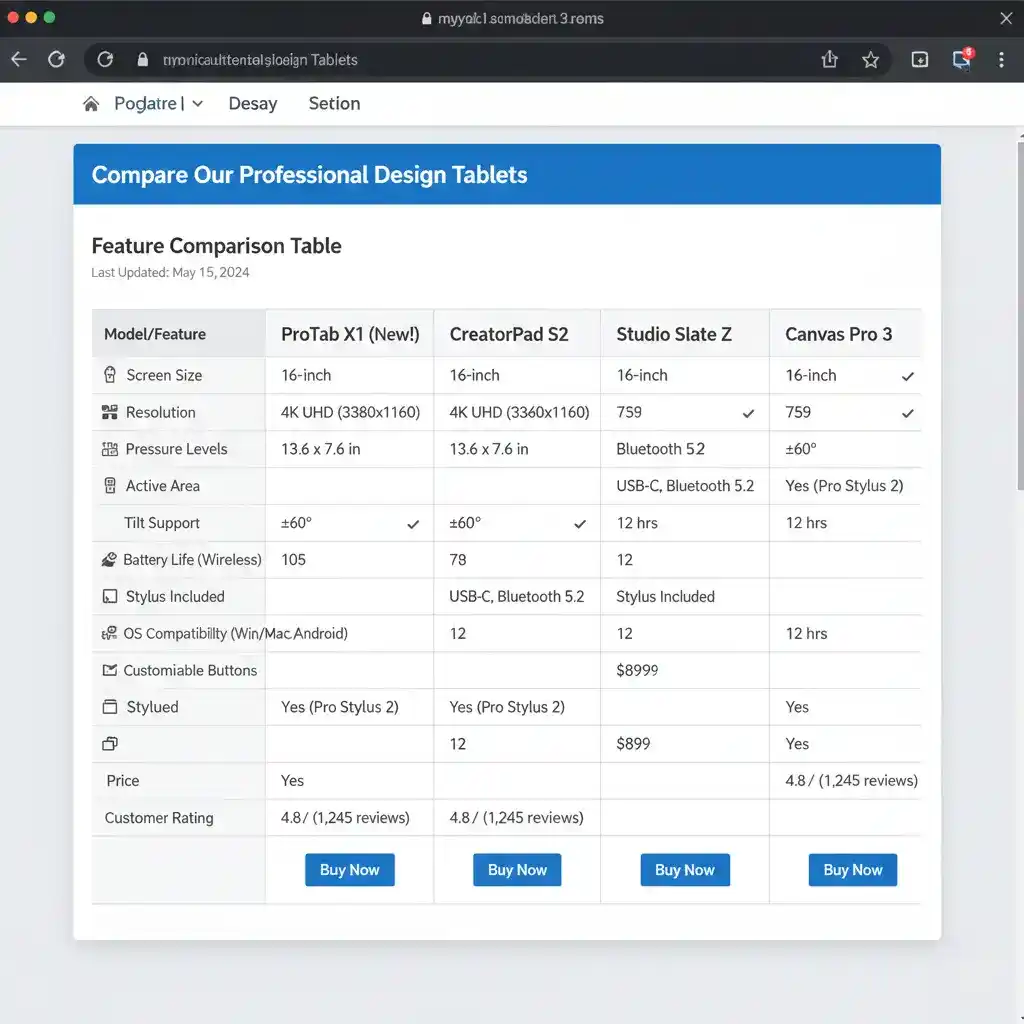Open the Desay navigation menu item
The height and width of the screenshot is (1024, 1024).
(x=252, y=104)
